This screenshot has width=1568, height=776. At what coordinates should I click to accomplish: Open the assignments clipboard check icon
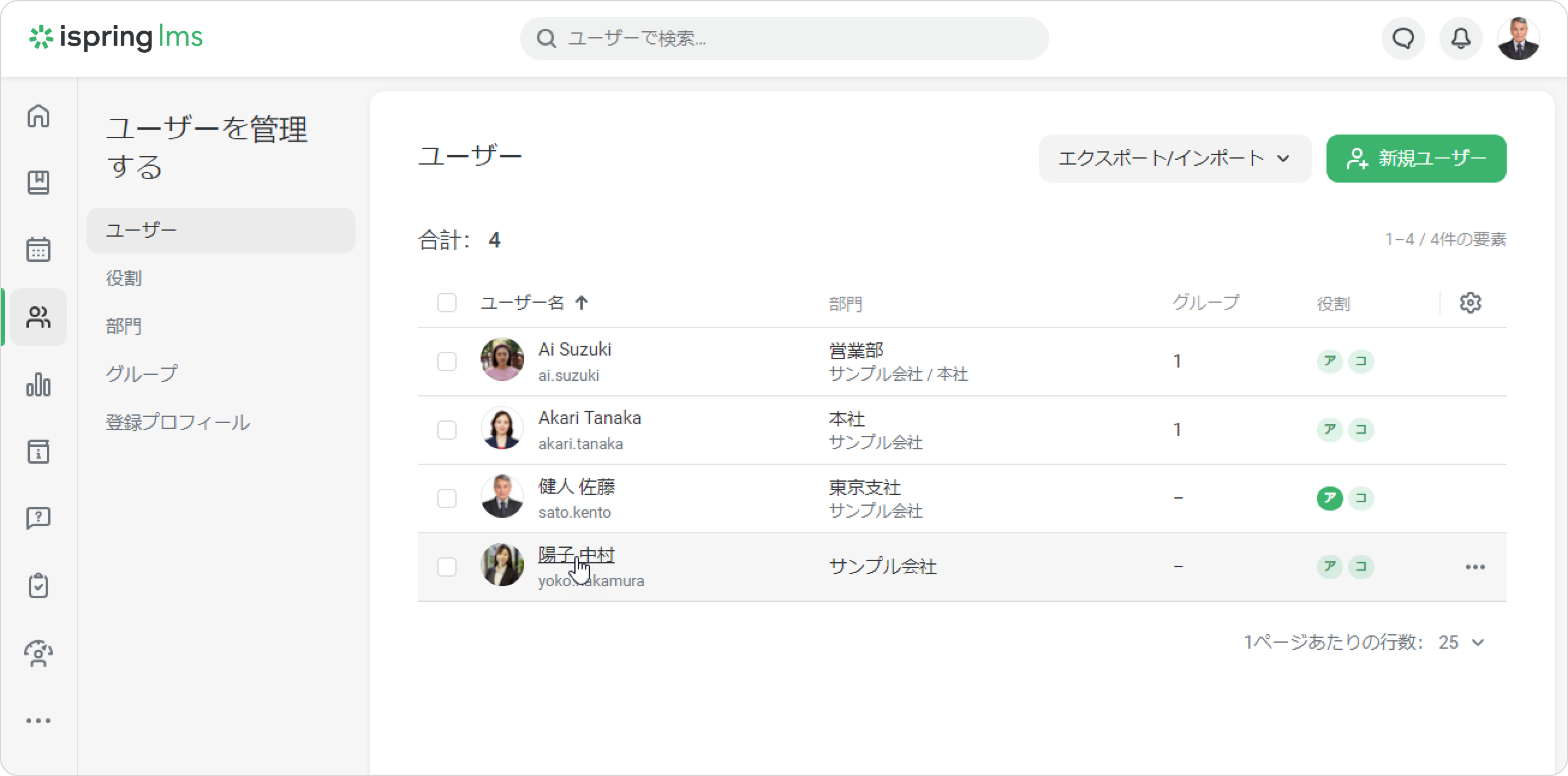coord(38,586)
